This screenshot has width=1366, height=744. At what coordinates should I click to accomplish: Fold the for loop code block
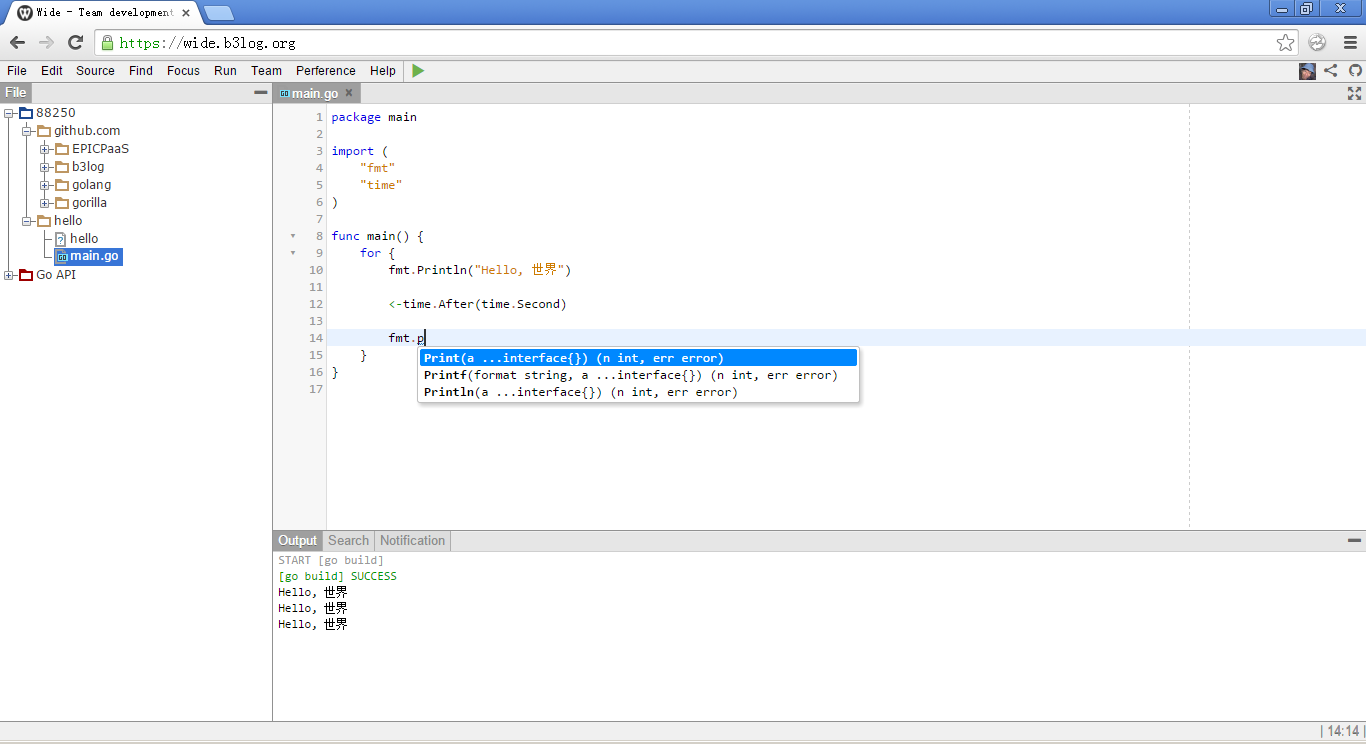(x=293, y=254)
